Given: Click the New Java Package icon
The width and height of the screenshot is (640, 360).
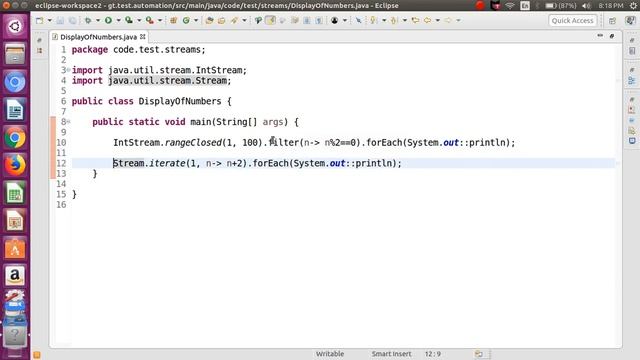Looking at the screenshot, I should pos(173,20).
